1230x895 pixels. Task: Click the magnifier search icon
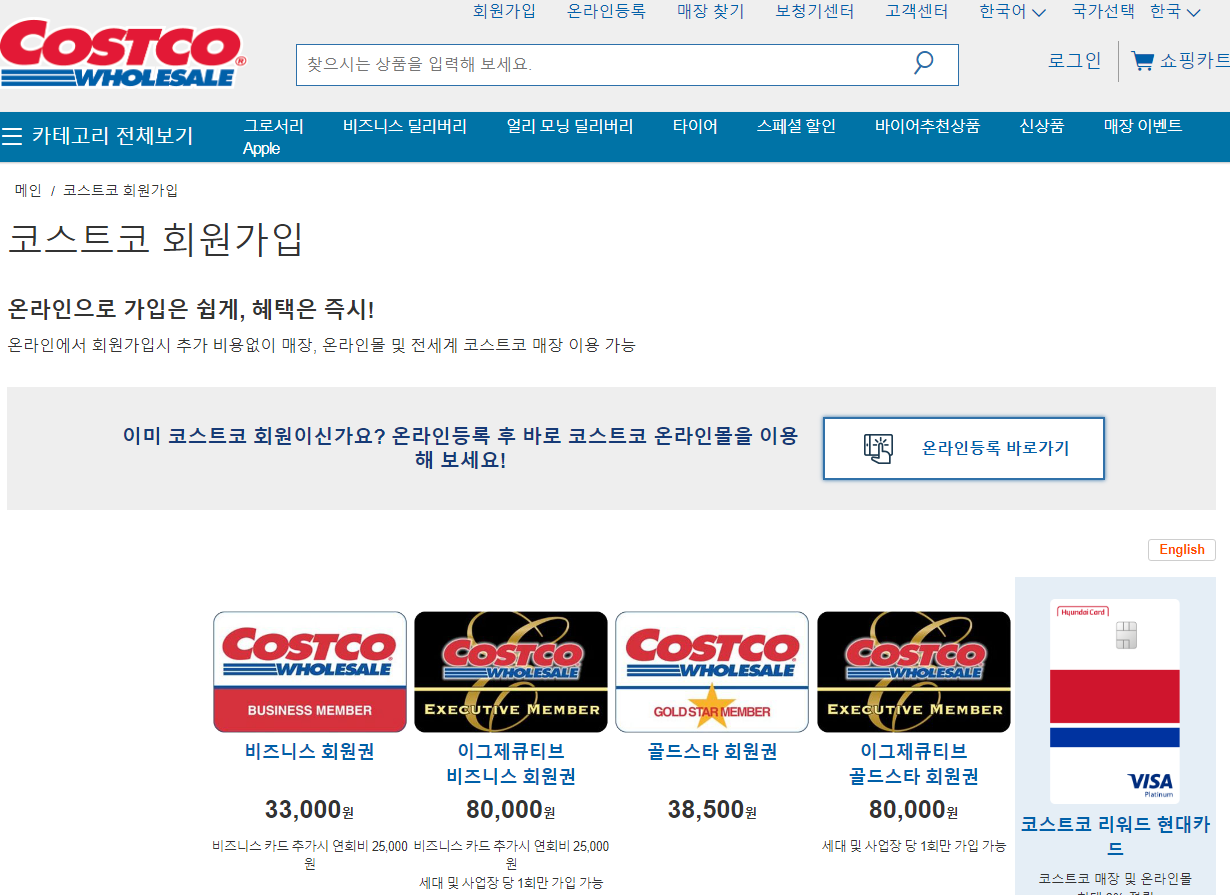(923, 64)
